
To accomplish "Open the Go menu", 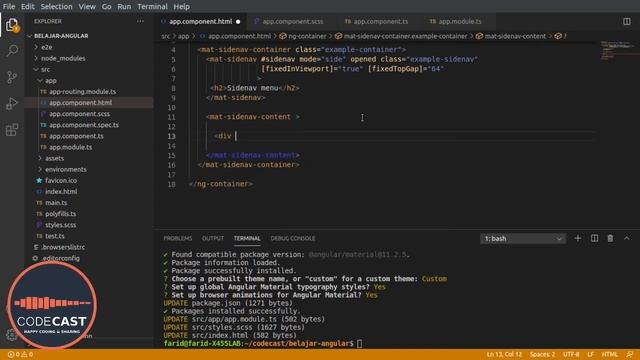I will pyautogui.click(x=107, y=7).
